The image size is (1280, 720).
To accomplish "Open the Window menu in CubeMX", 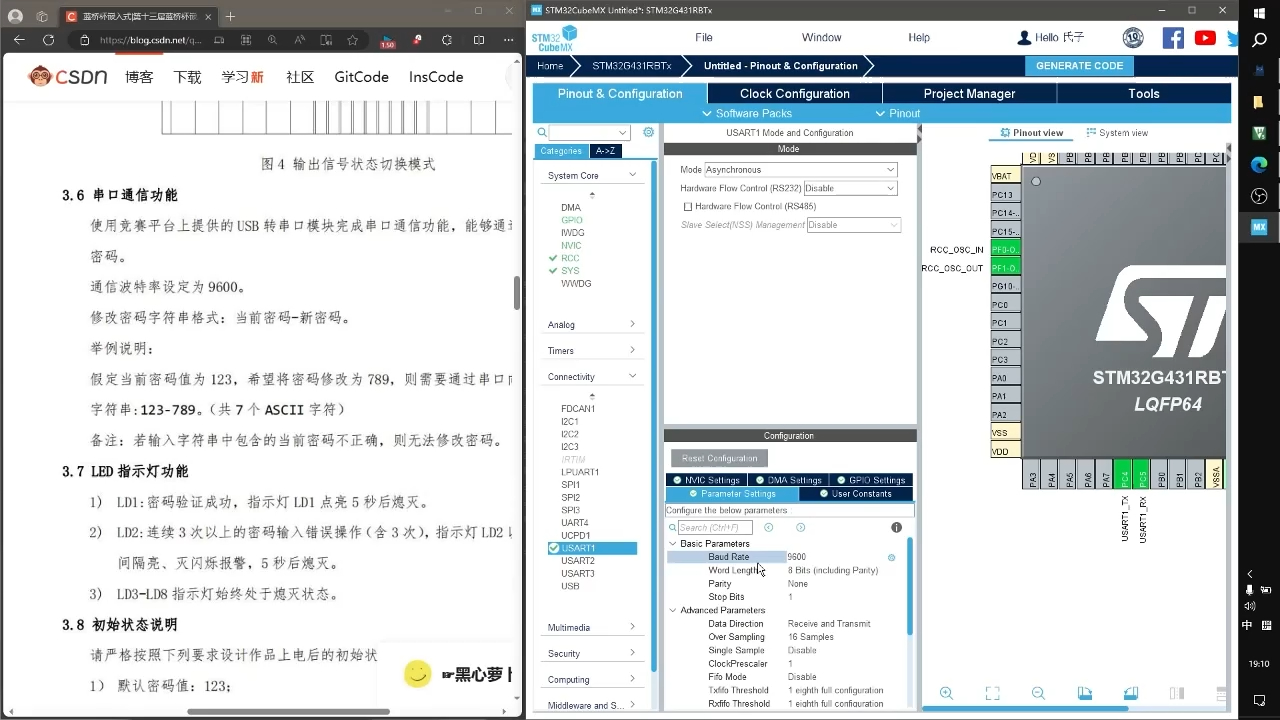I will tap(821, 38).
